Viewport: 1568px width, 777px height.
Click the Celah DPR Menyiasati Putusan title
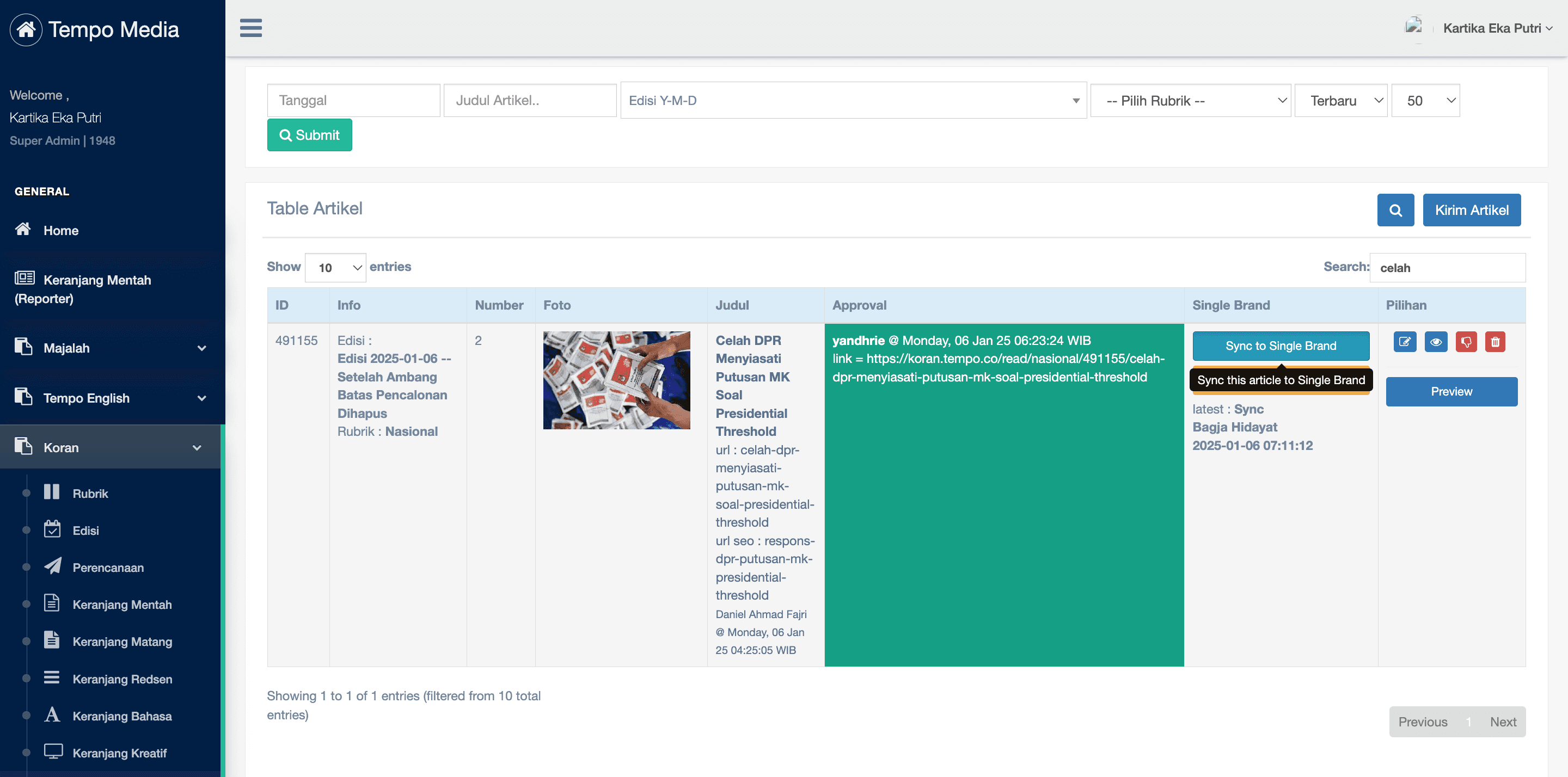pyautogui.click(x=752, y=386)
